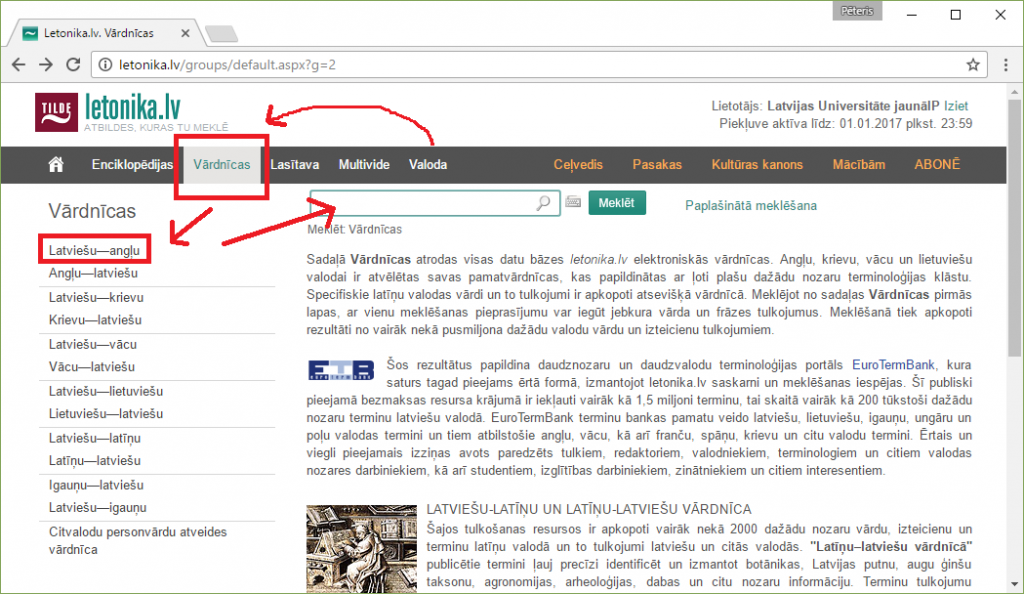Viewport: 1024px width, 594px height.
Task: Open the ABONĒ page
Action: [937, 164]
